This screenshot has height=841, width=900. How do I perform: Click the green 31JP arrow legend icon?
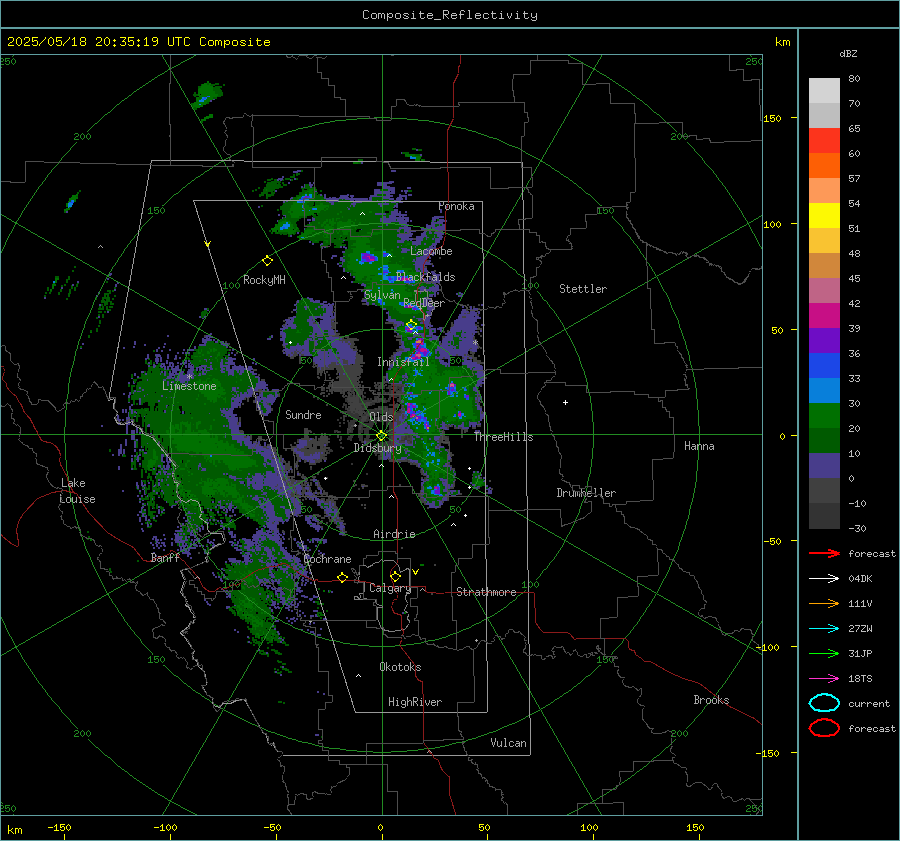(x=824, y=653)
